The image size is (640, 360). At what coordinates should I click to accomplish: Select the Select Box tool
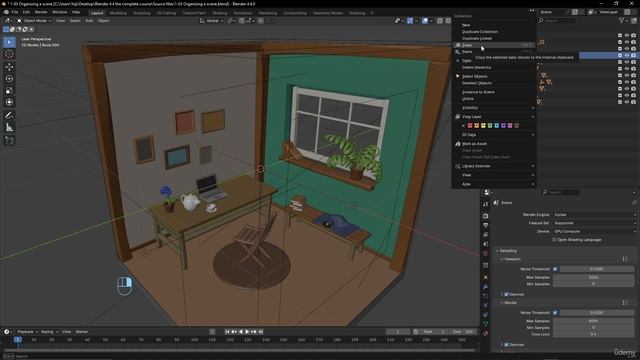click(x=9, y=42)
